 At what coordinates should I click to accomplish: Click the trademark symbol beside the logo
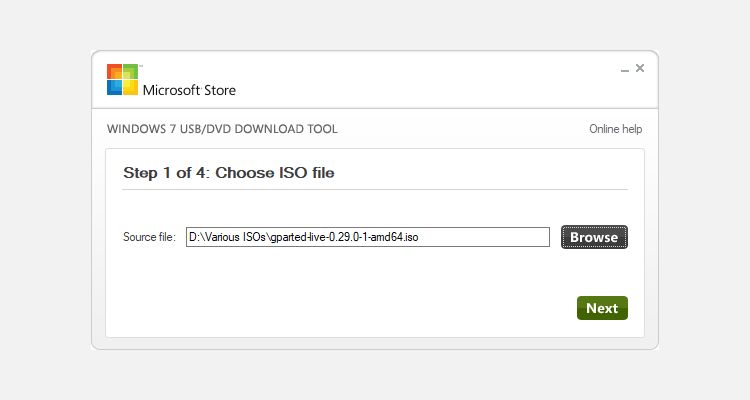[141, 66]
